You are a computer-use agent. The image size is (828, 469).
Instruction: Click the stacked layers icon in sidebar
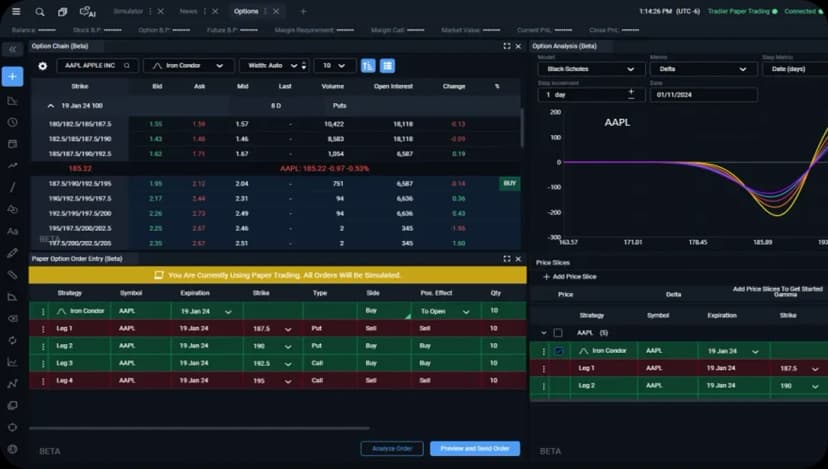coord(13,406)
